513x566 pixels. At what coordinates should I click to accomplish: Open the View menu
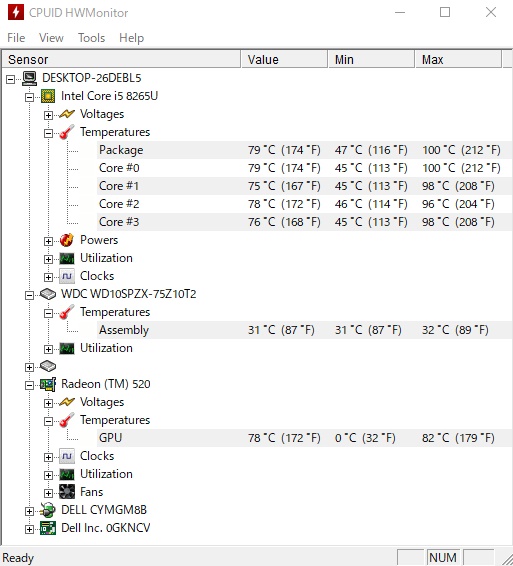[51, 38]
